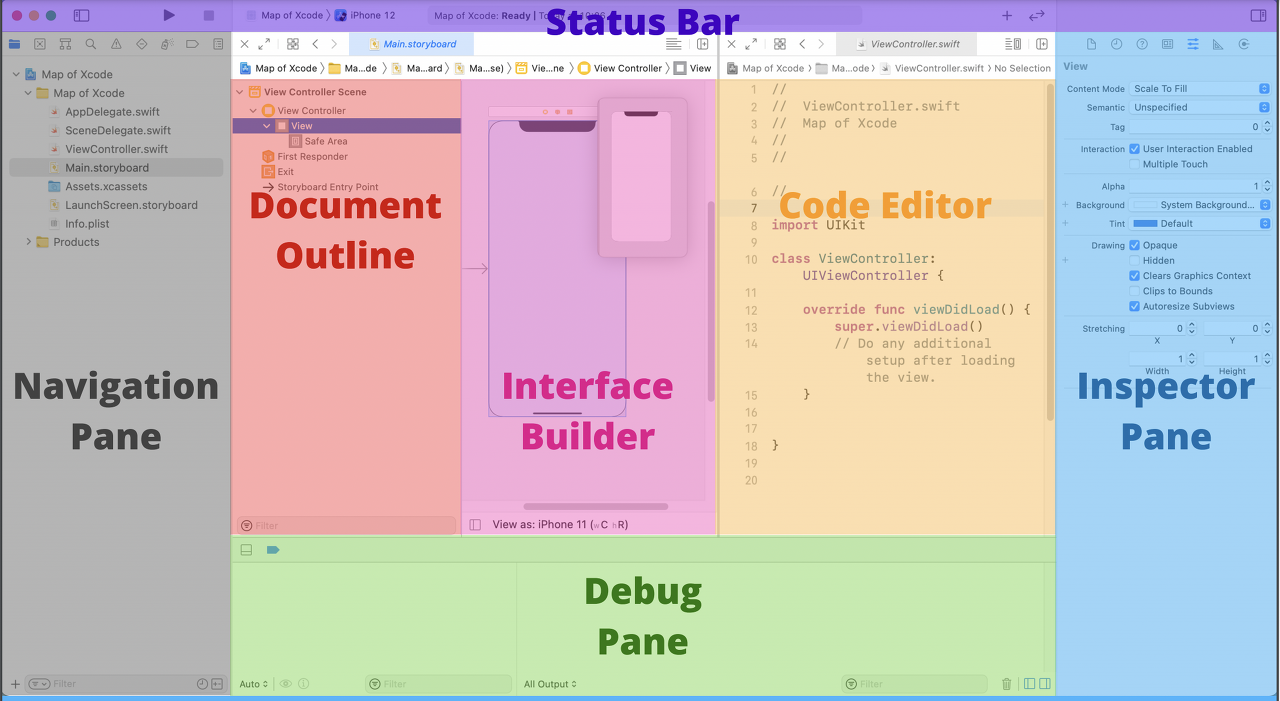
Task: Show the History inspector clock icon
Action: click(1116, 44)
